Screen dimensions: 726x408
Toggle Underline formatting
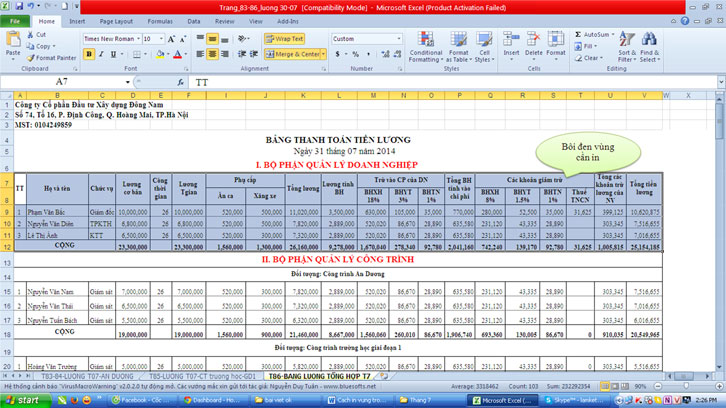click(x=113, y=54)
